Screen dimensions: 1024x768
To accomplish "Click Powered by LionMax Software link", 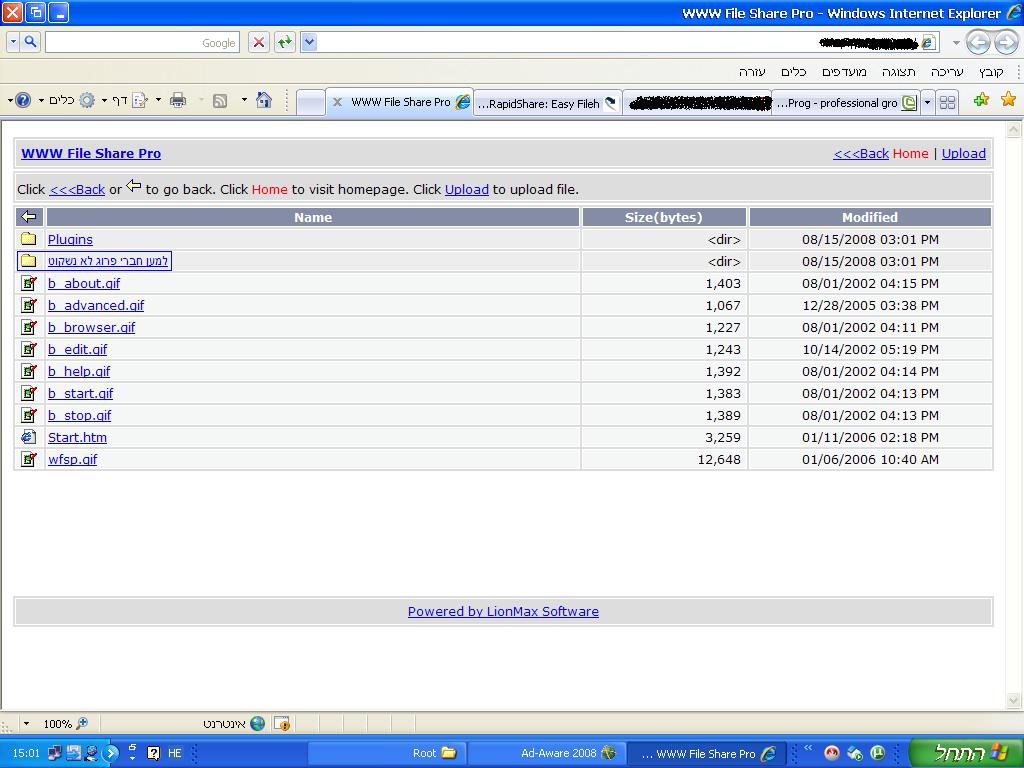I will point(503,611).
